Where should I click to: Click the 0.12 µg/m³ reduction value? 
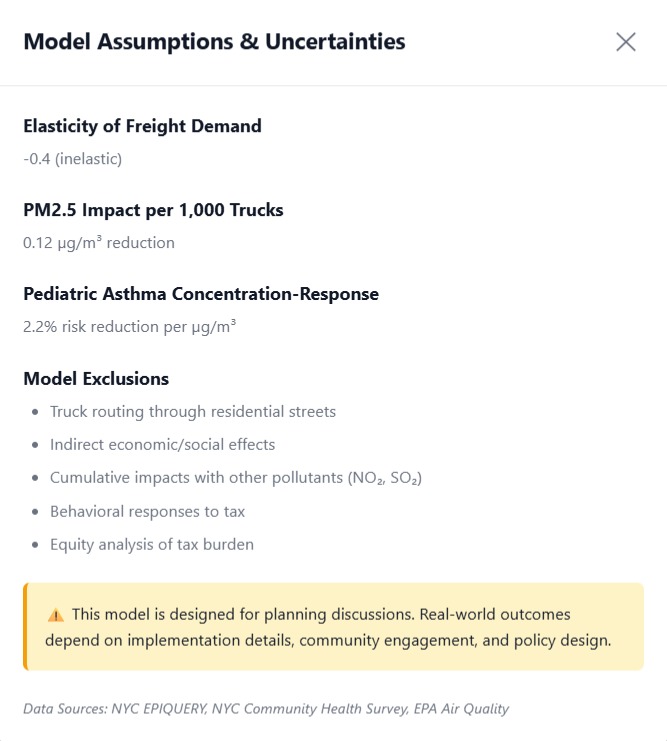click(x=99, y=242)
